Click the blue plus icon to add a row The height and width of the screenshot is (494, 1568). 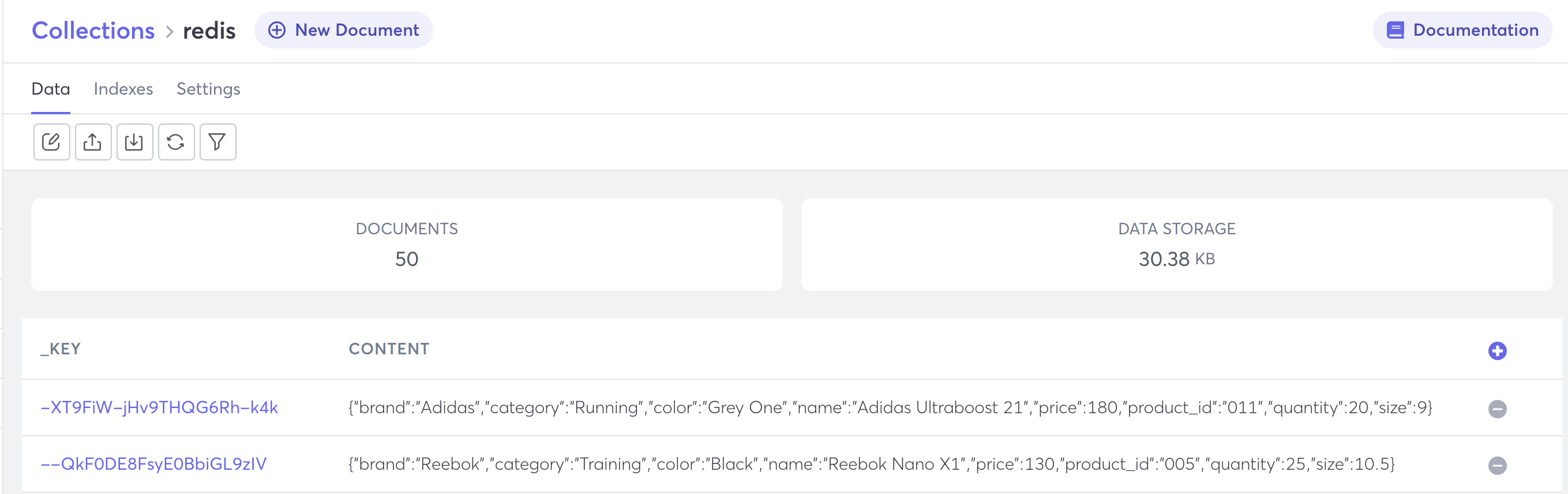coord(1498,350)
